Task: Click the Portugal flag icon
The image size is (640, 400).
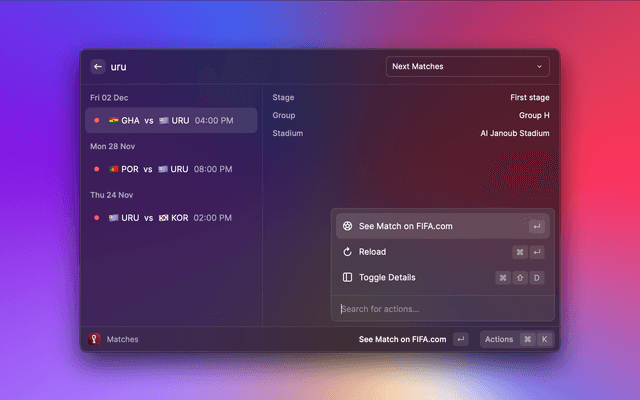Action: point(113,169)
